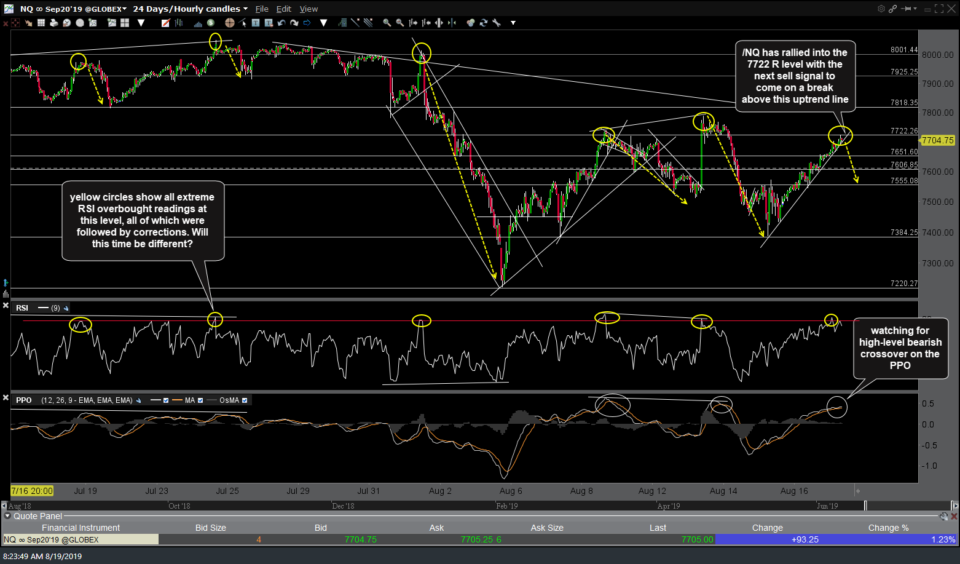Click the Ask column header

[437, 528]
